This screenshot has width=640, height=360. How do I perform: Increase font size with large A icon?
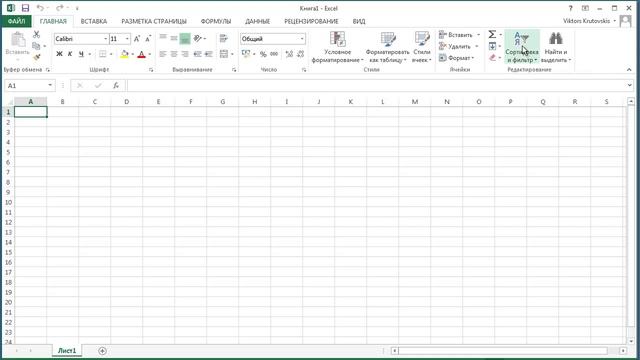[137, 39]
